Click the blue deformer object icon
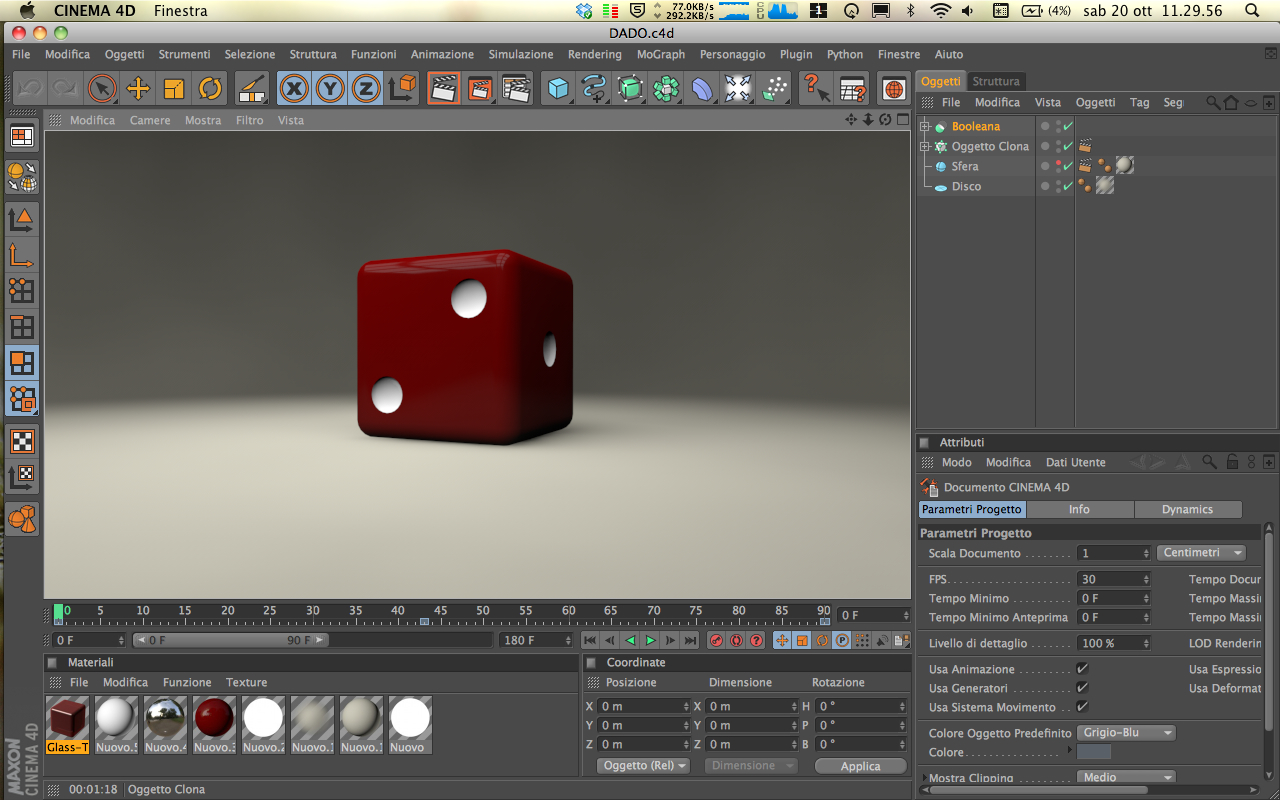Viewport: 1280px width, 800px height. click(x=702, y=89)
